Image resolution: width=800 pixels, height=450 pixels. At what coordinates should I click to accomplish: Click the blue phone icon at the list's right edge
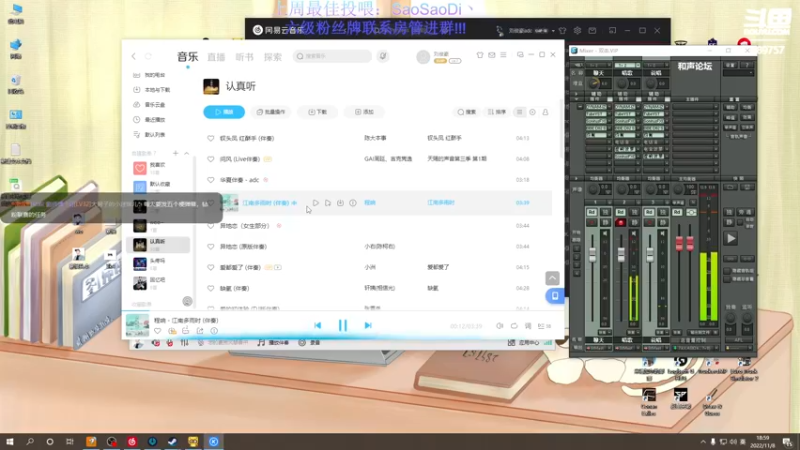(555, 296)
